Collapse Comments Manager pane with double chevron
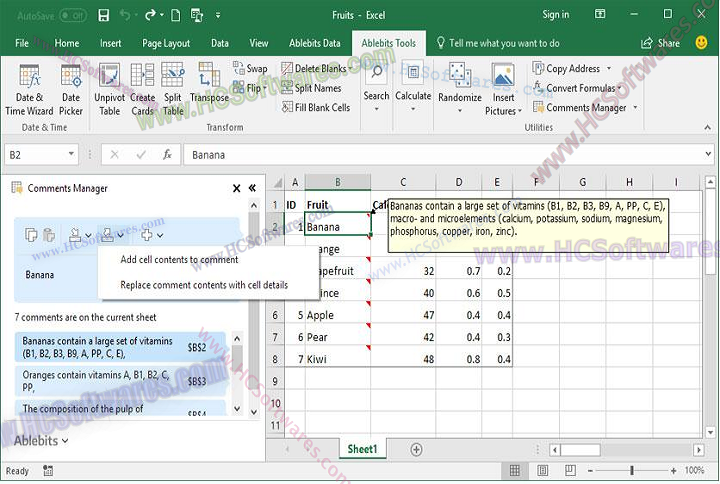The image size is (720, 484). (x=252, y=188)
